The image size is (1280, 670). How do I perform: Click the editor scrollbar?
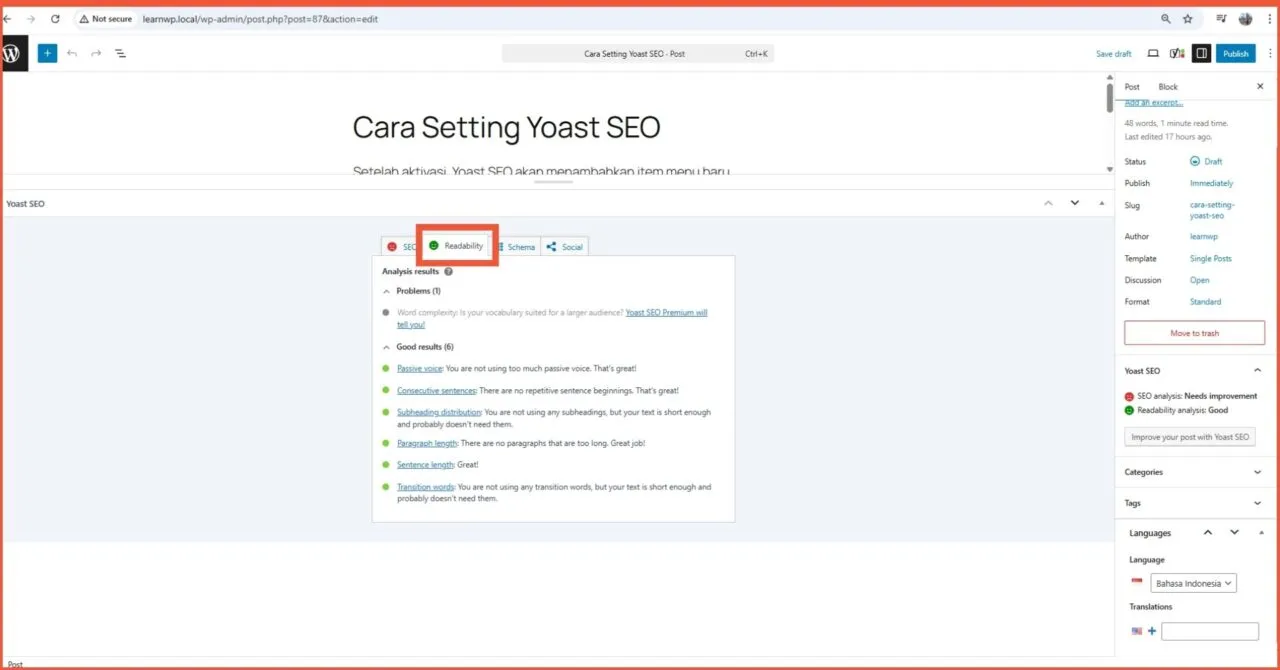pyautogui.click(x=1109, y=100)
